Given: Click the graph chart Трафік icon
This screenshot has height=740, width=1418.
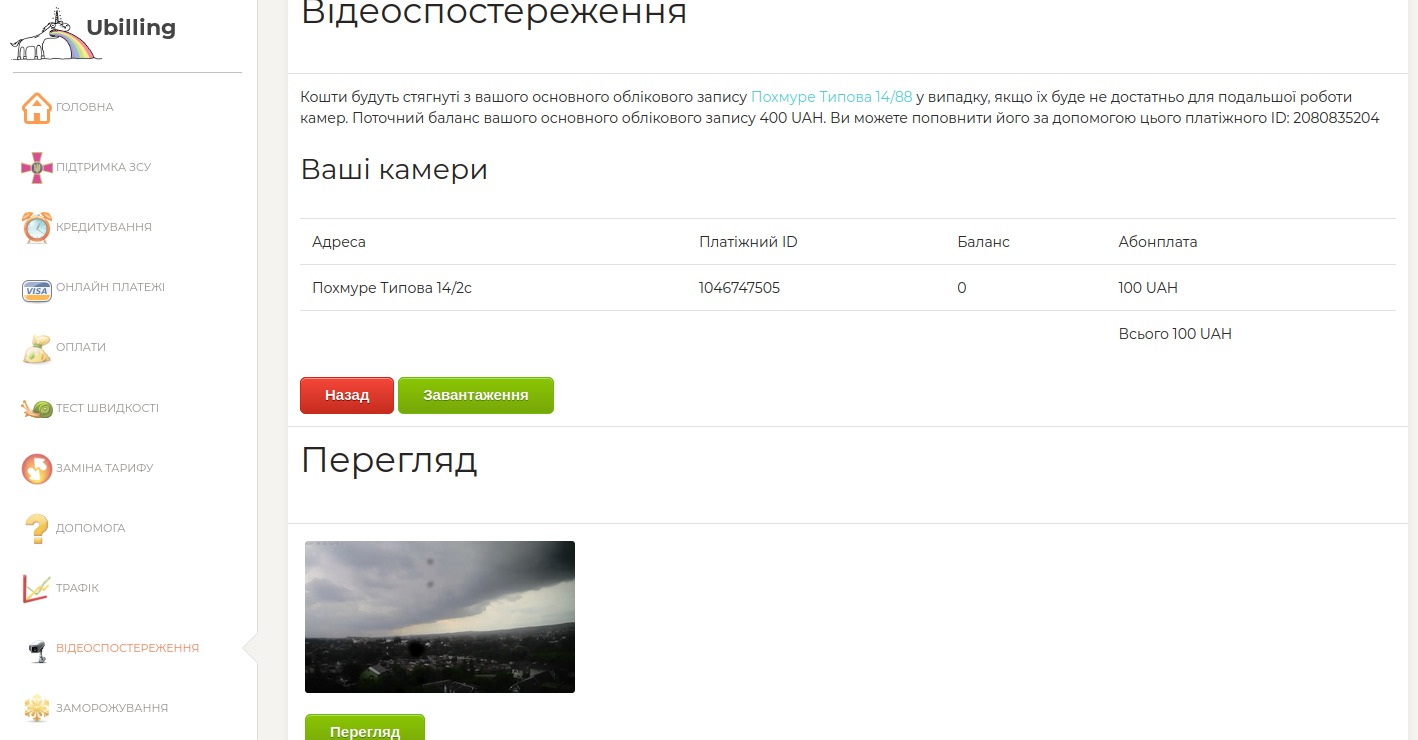Looking at the screenshot, I should tap(36, 589).
